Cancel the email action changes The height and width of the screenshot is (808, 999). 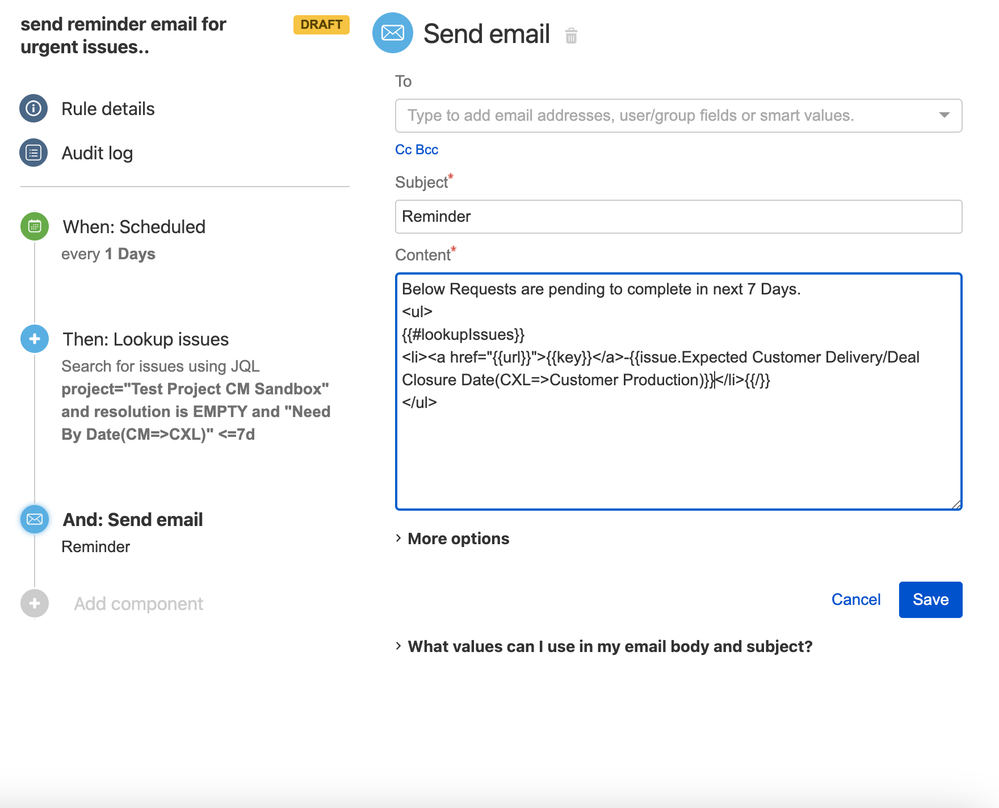pyautogui.click(x=856, y=600)
